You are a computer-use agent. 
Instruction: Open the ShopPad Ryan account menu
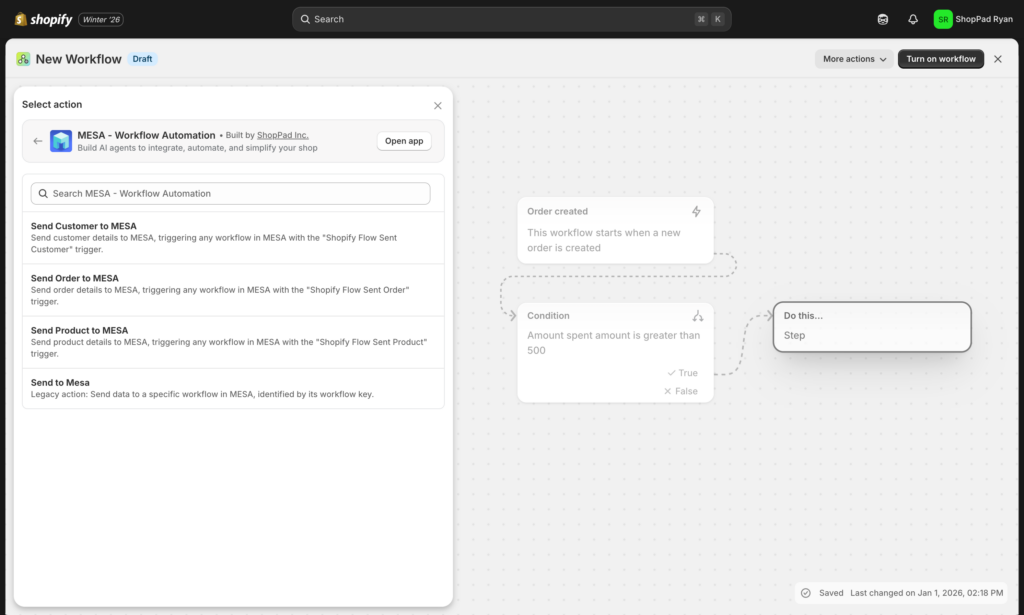pyautogui.click(x=973, y=20)
